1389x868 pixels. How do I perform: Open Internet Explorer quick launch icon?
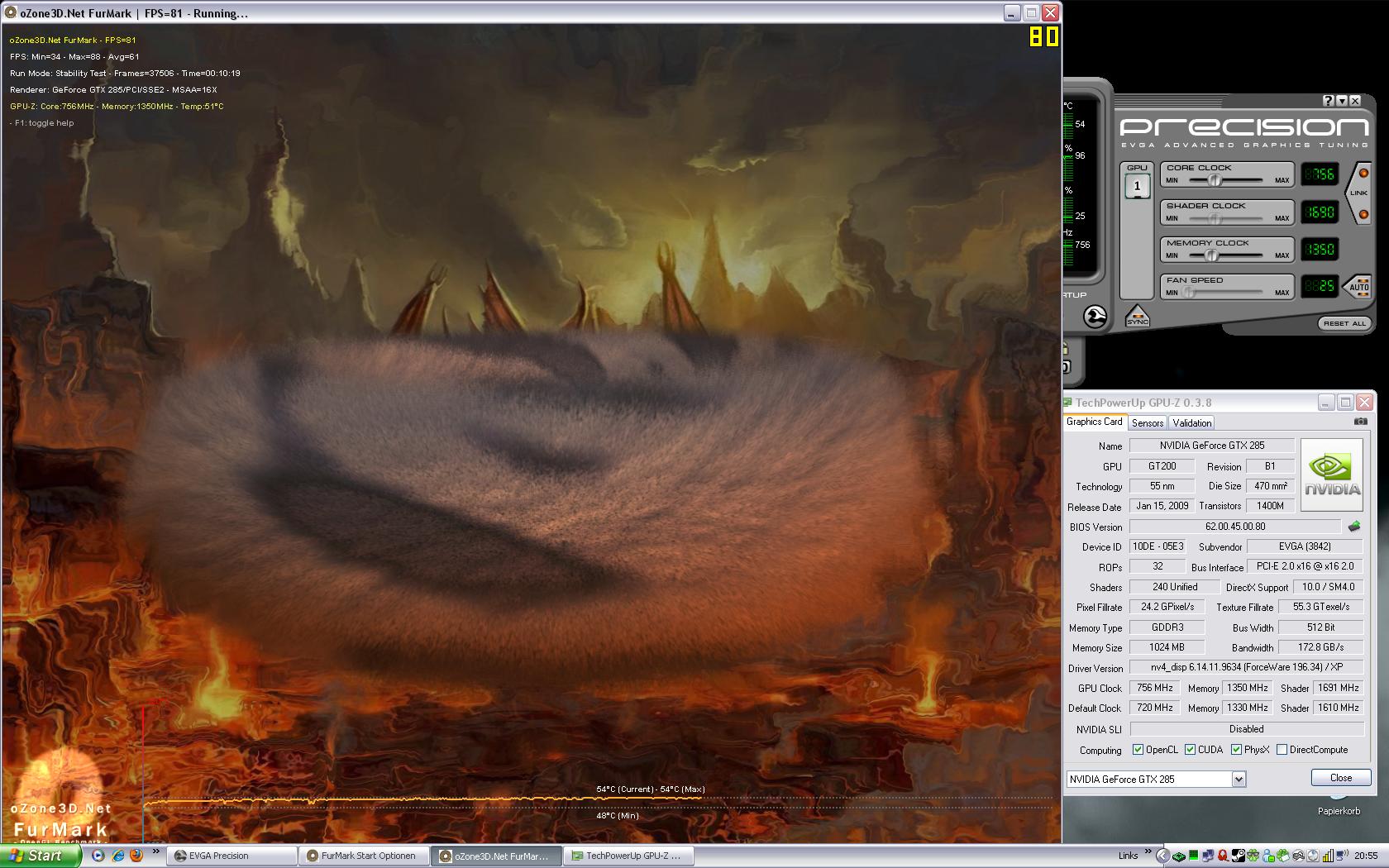click(x=117, y=856)
